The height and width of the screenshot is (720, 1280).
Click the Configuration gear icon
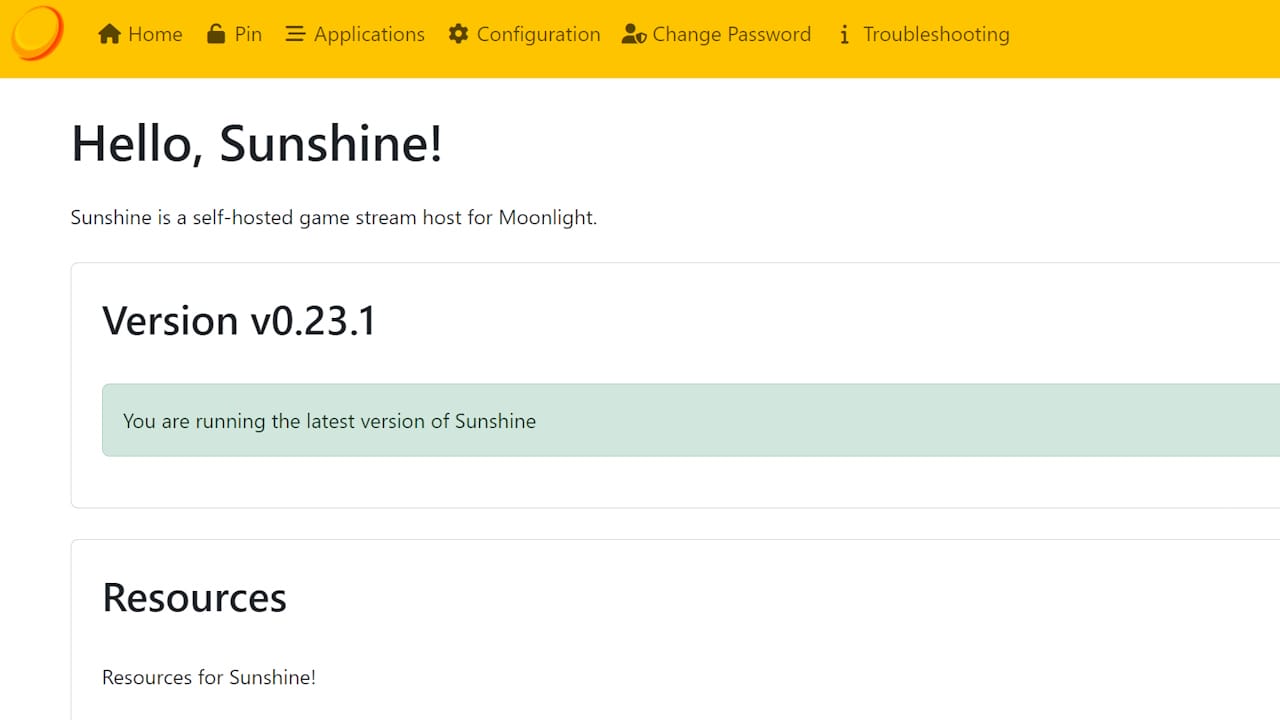point(458,34)
